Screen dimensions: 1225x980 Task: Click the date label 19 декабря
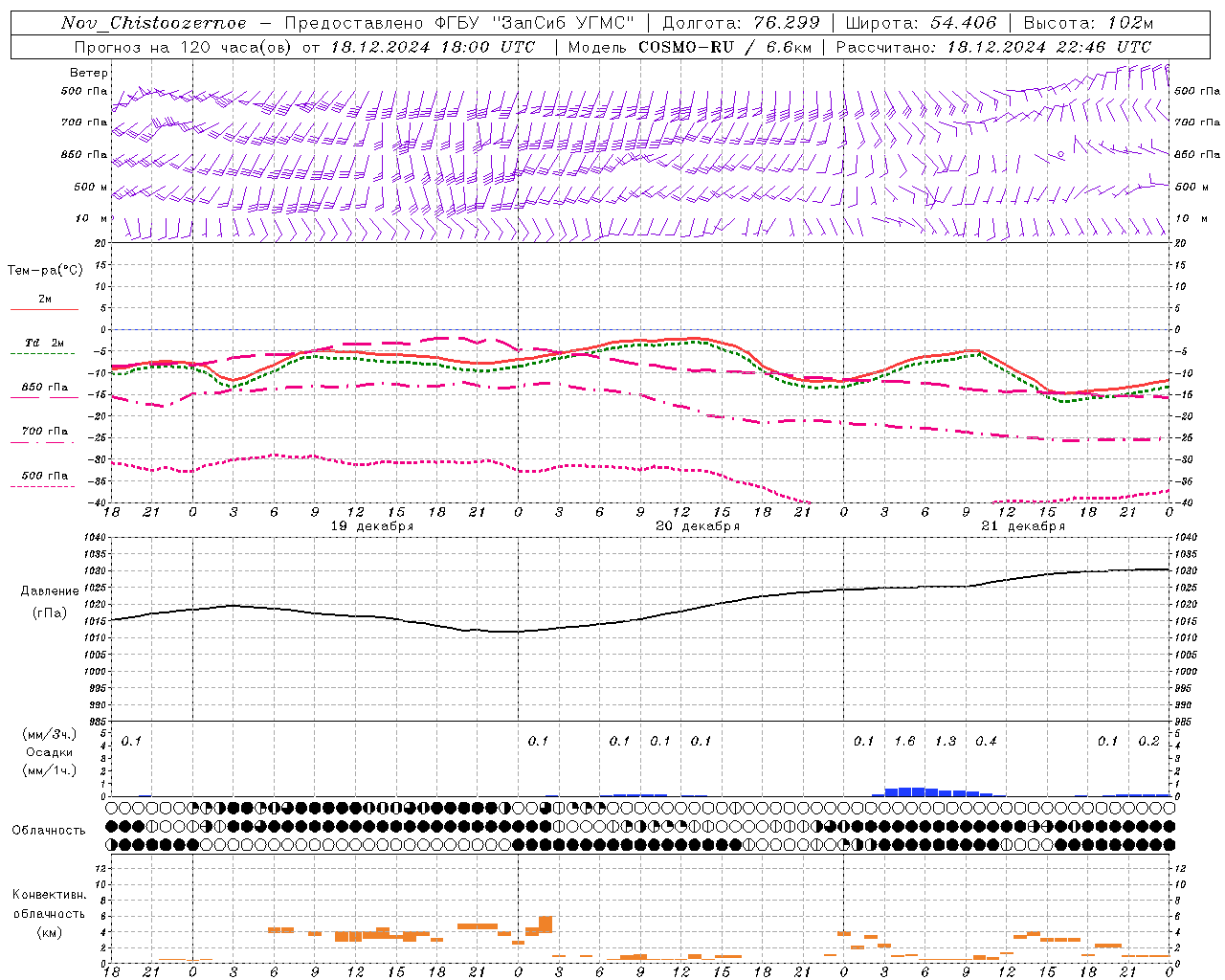[x=372, y=526]
